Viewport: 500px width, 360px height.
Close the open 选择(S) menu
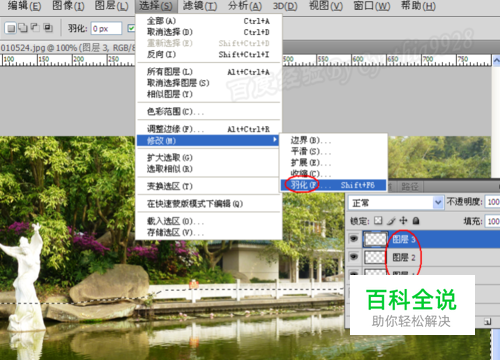click(x=156, y=6)
